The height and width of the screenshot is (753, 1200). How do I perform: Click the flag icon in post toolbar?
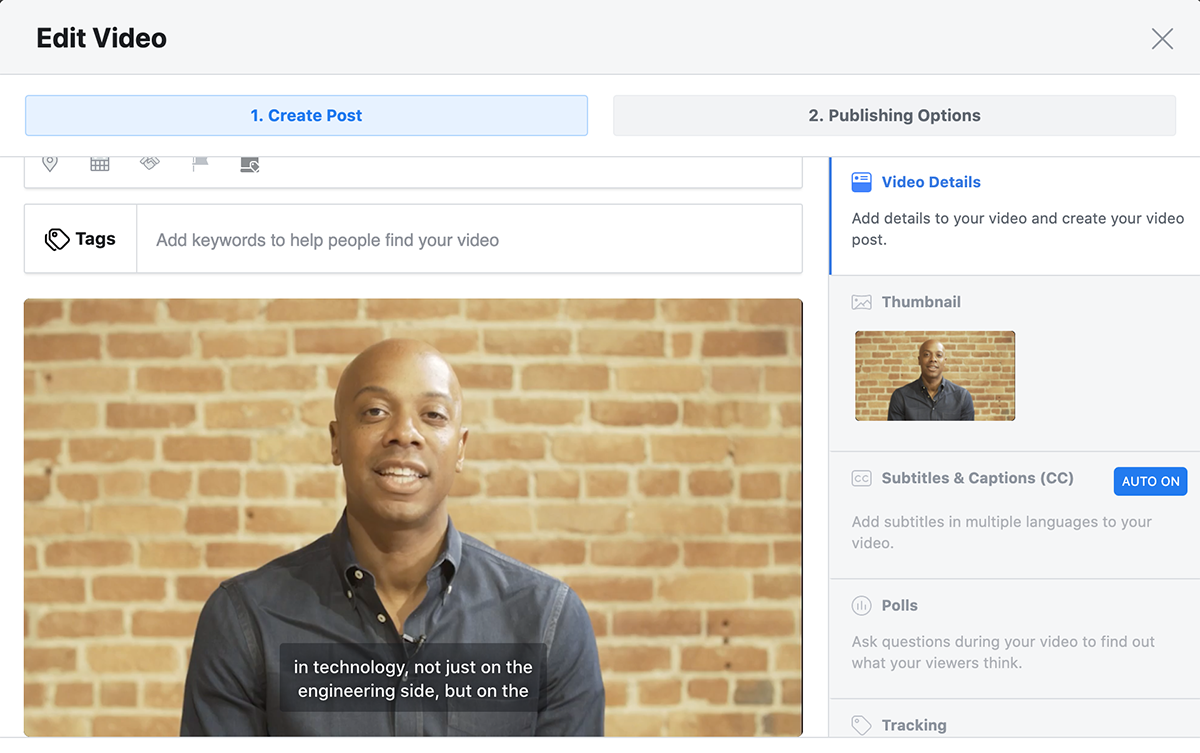click(x=200, y=164)
